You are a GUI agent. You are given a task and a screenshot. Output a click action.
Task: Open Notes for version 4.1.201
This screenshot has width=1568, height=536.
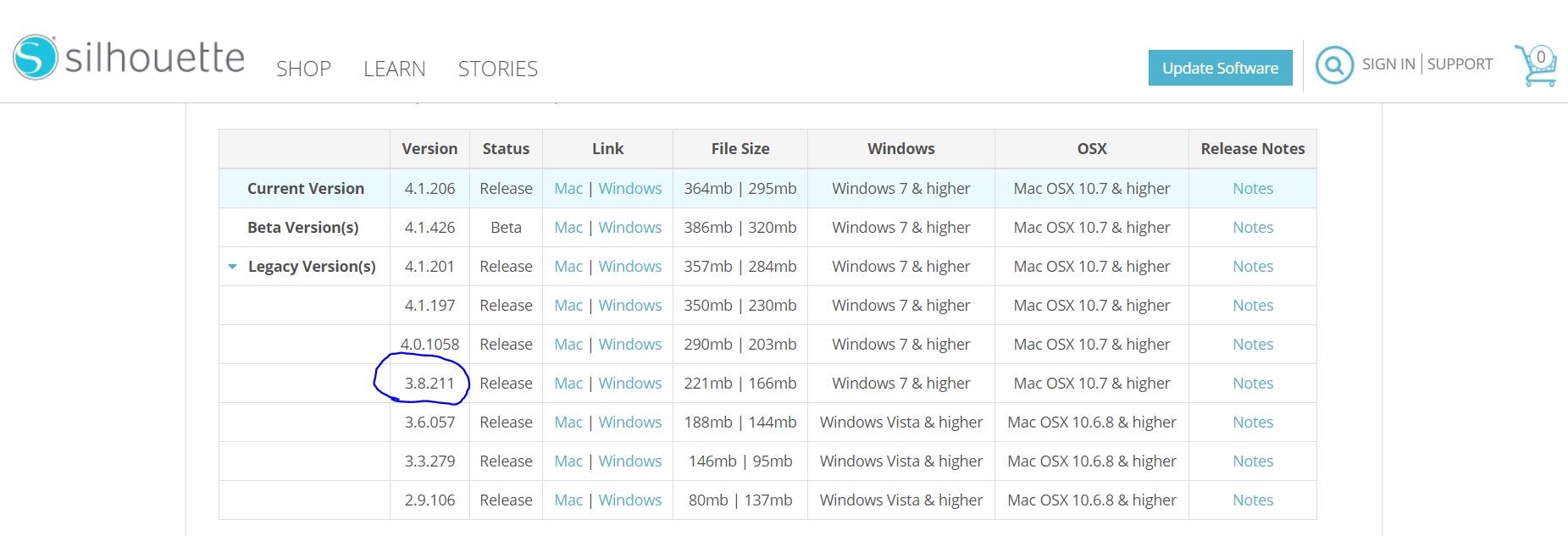click(1253, 267)
